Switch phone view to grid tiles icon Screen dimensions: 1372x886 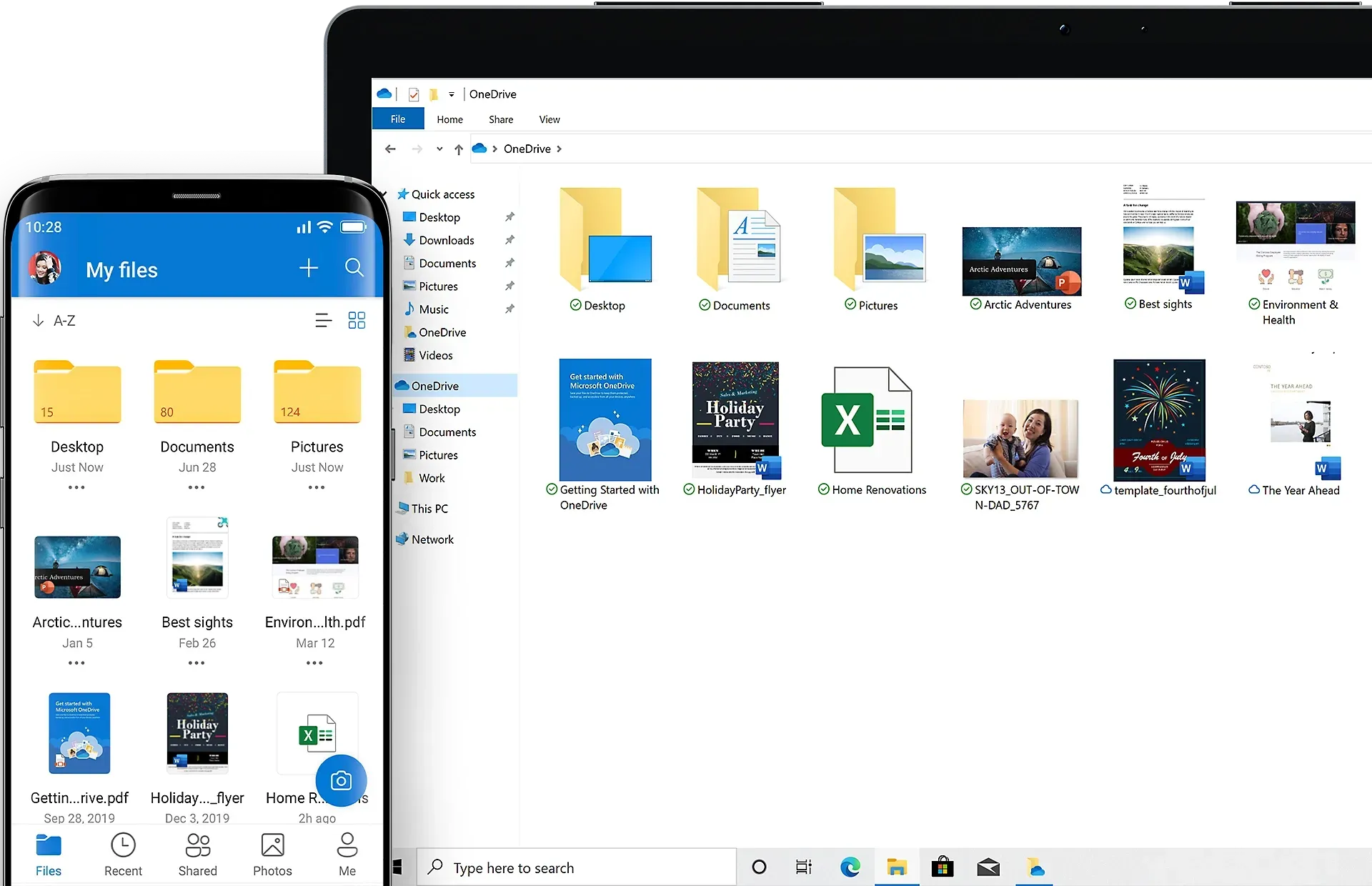(x=357, y=320)
